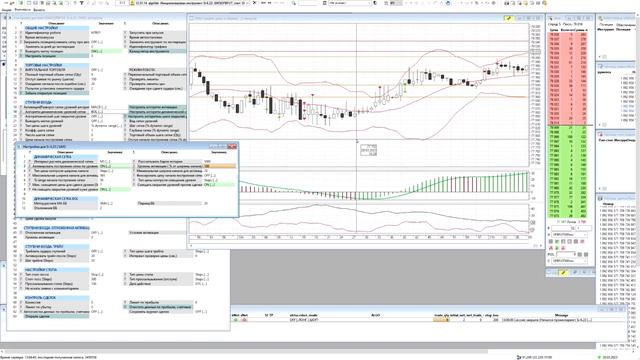Click the yellow lock icon in top toolbar
This screenshot has width=640, height=360.
pyautogui.click(x=132, y=3)
